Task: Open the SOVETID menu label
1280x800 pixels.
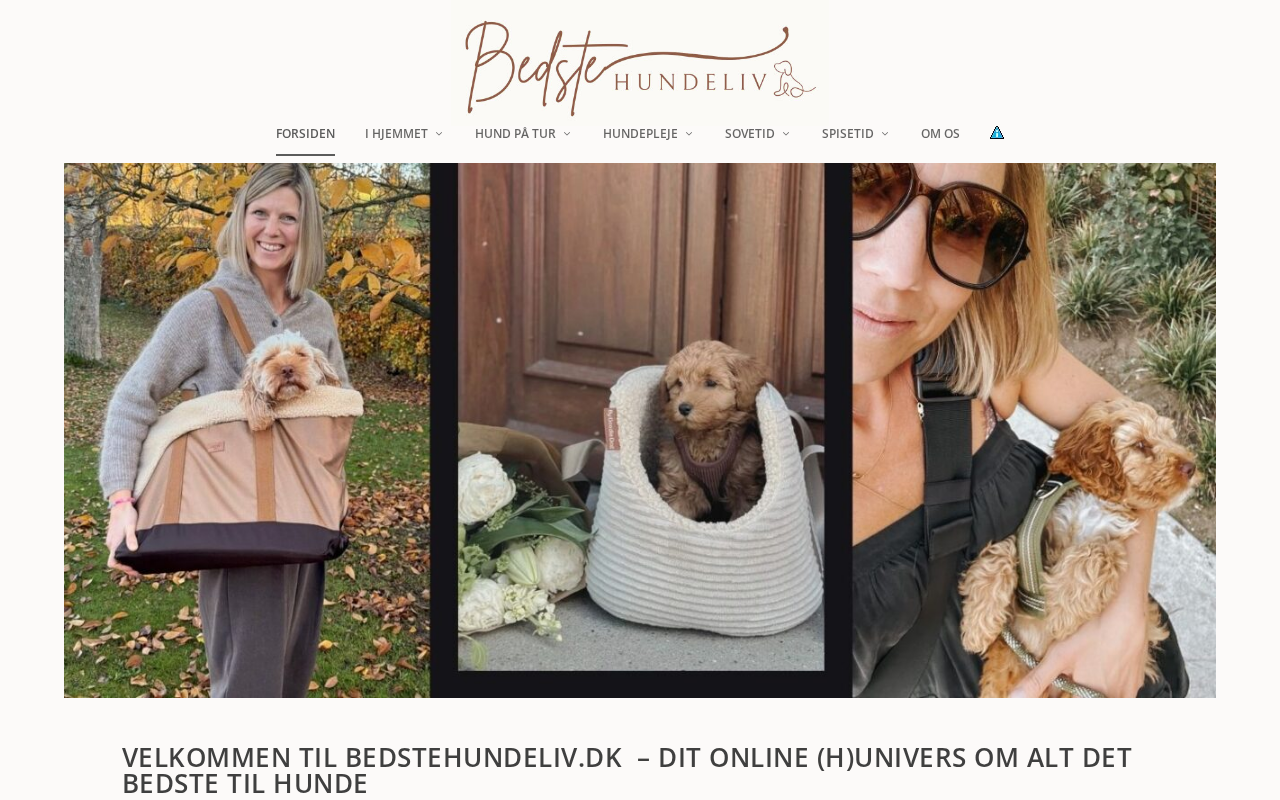Action: (750, 134)
